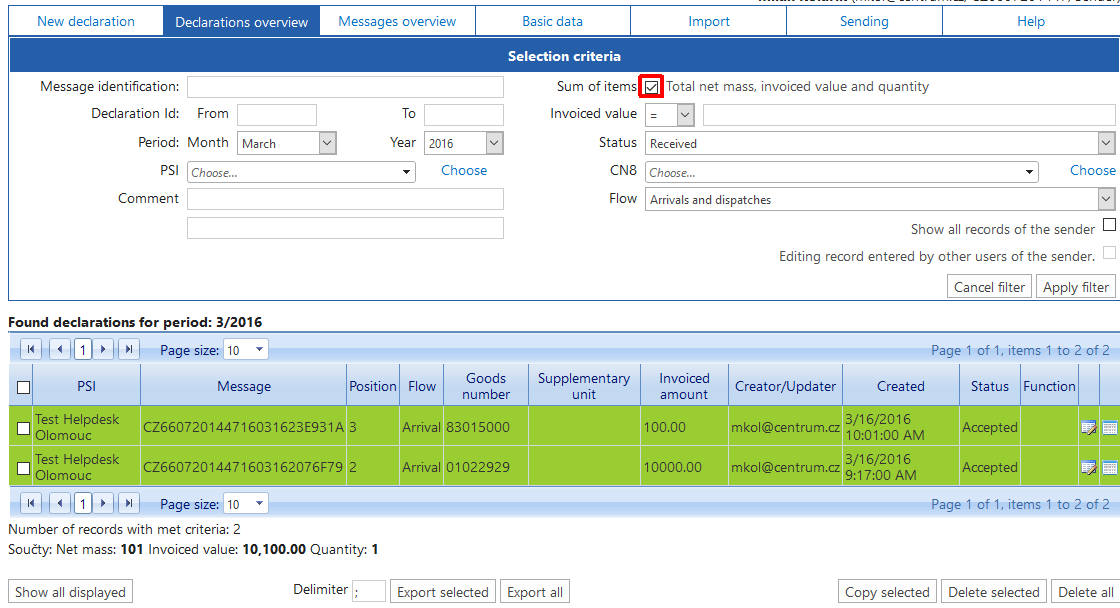Click the Show all displayed button
1120x608 pixels.
point(70,592)
